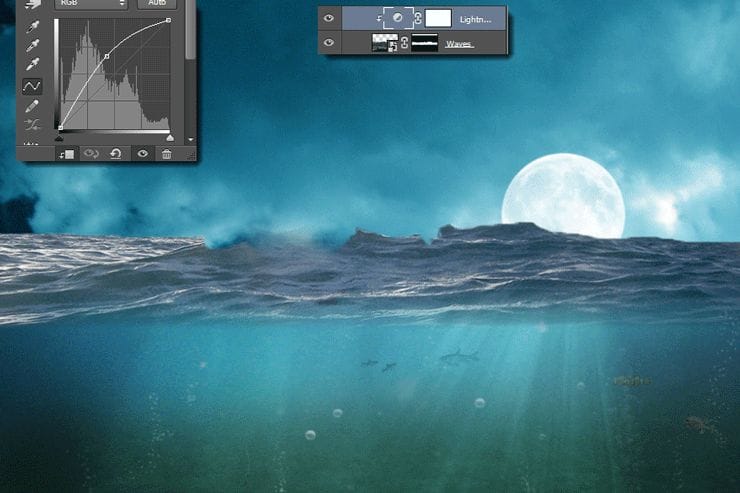This screenshot has width=740, height=493.
Task: Choose the pencil draw-curve tool
Action: 32,106
